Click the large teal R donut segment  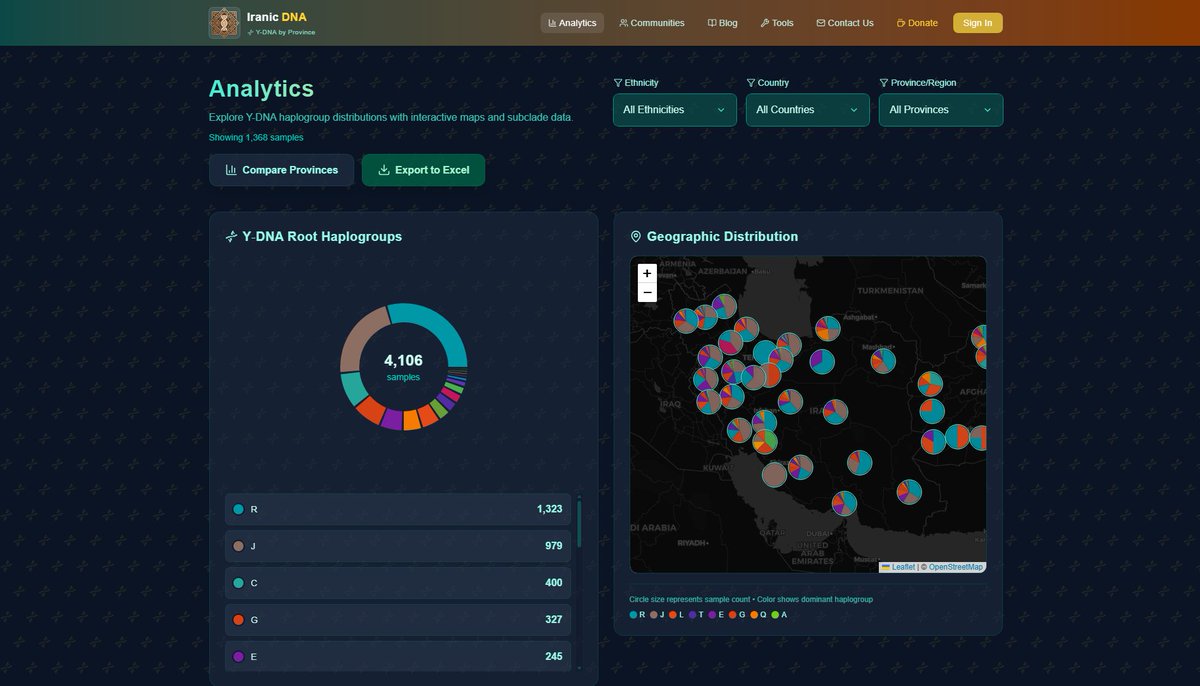(442, 326)
